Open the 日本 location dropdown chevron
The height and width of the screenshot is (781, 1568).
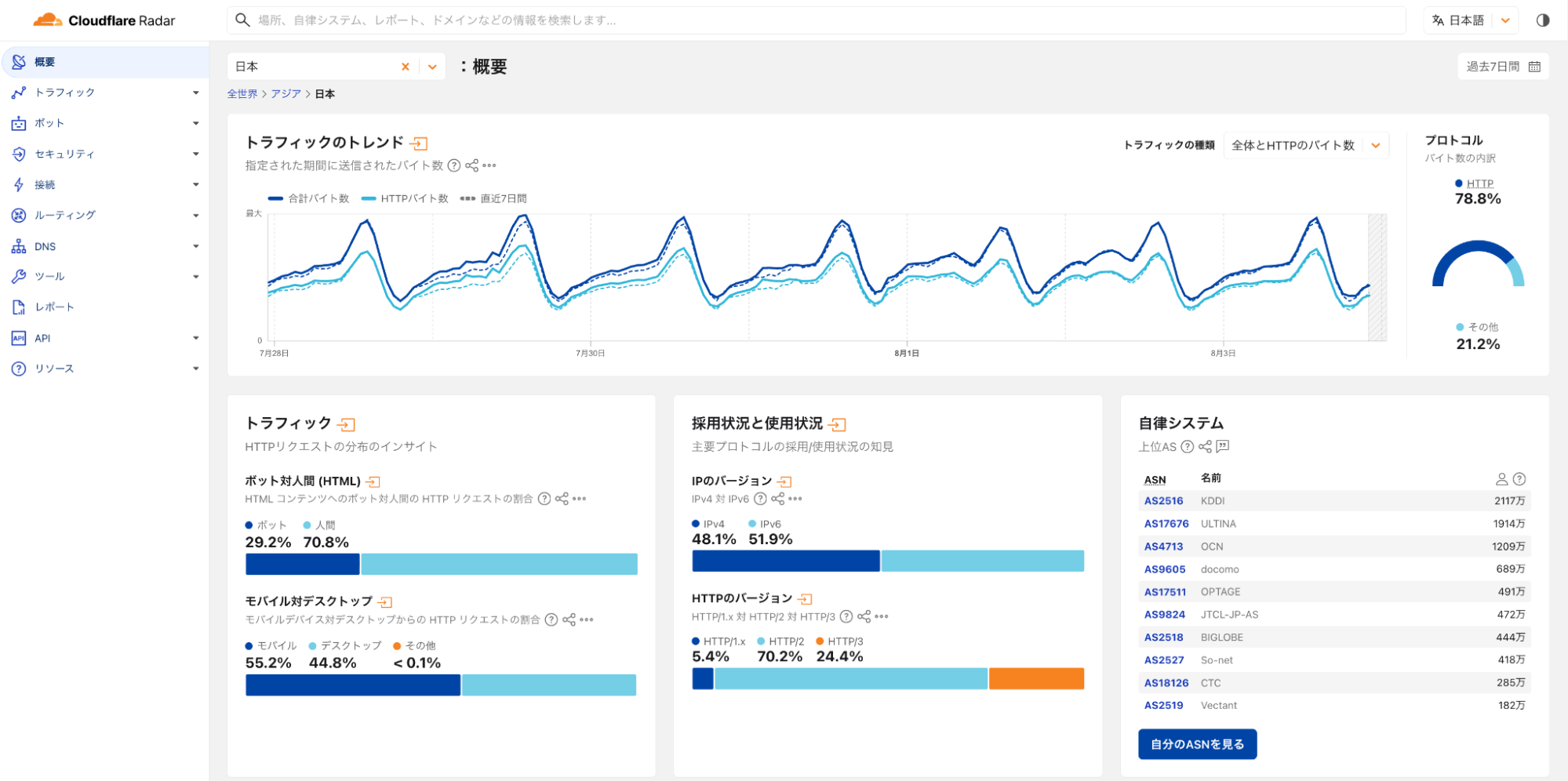(432, 67)
